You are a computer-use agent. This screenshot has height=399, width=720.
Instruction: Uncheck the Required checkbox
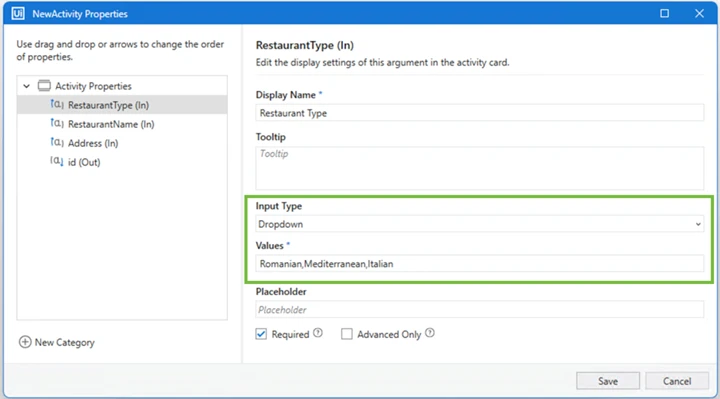pos(261,334)
